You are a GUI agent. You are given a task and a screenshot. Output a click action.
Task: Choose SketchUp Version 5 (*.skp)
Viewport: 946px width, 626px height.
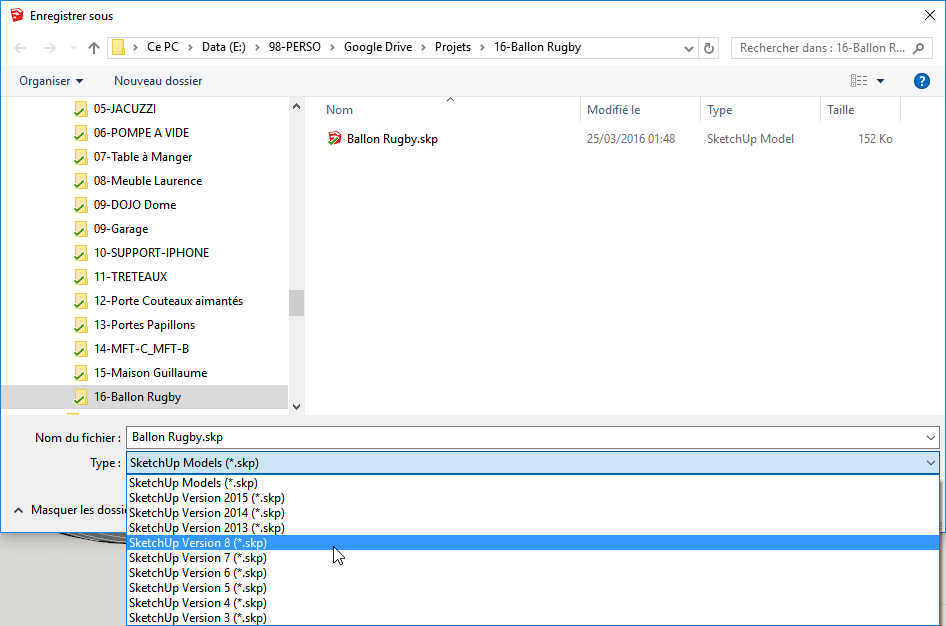533,588
